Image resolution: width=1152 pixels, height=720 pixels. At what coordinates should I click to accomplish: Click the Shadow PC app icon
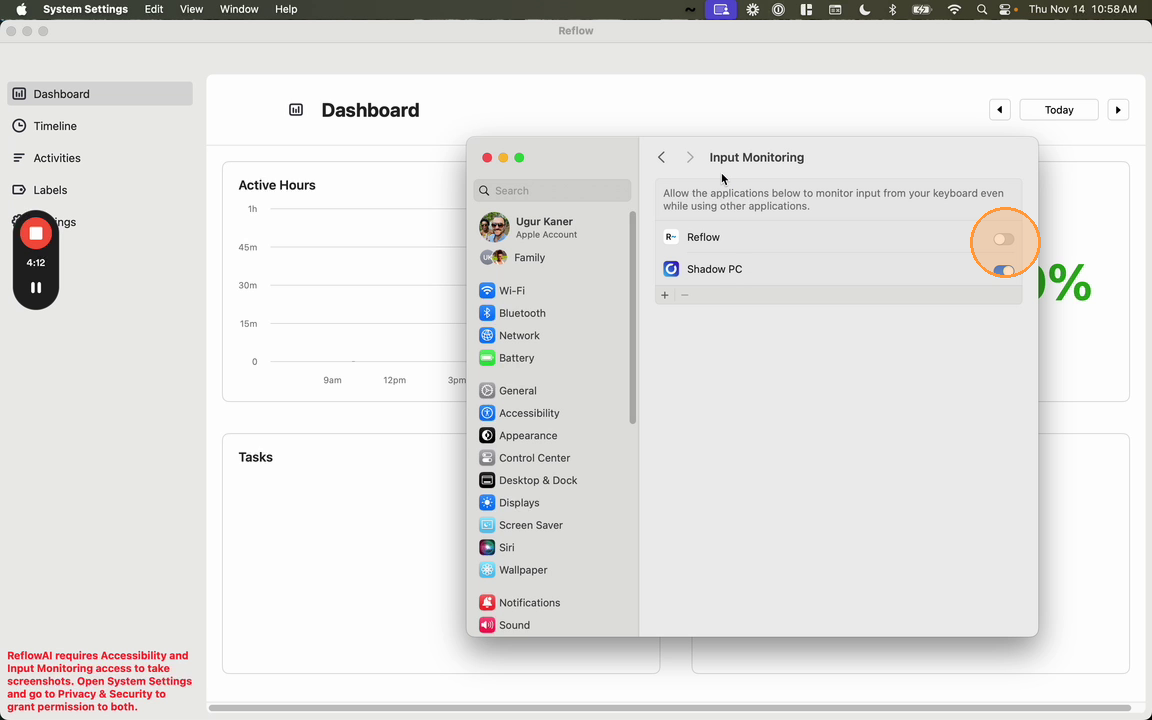671,269
